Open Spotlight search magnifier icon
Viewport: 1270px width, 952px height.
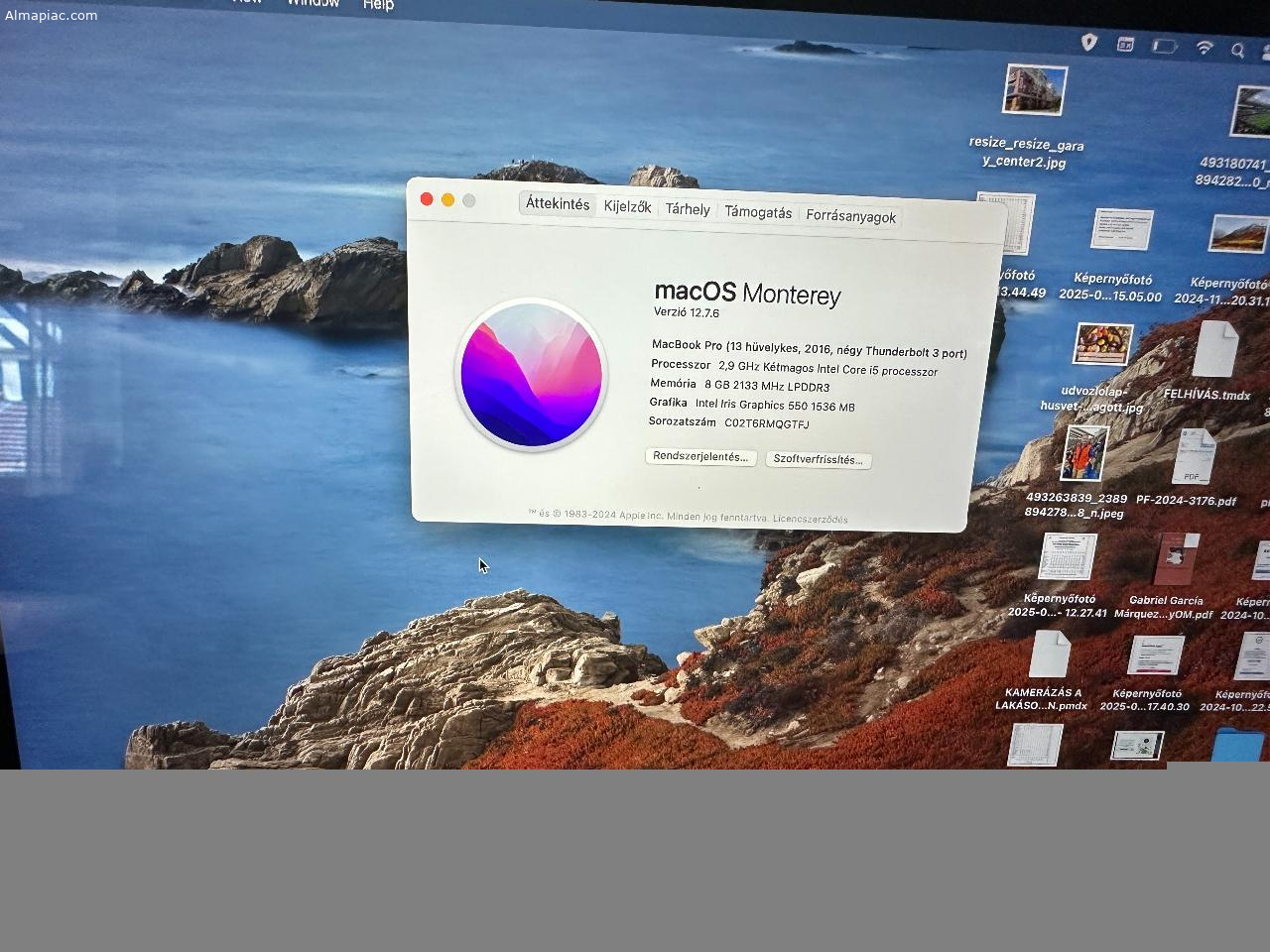click(x=1238, y=50)
